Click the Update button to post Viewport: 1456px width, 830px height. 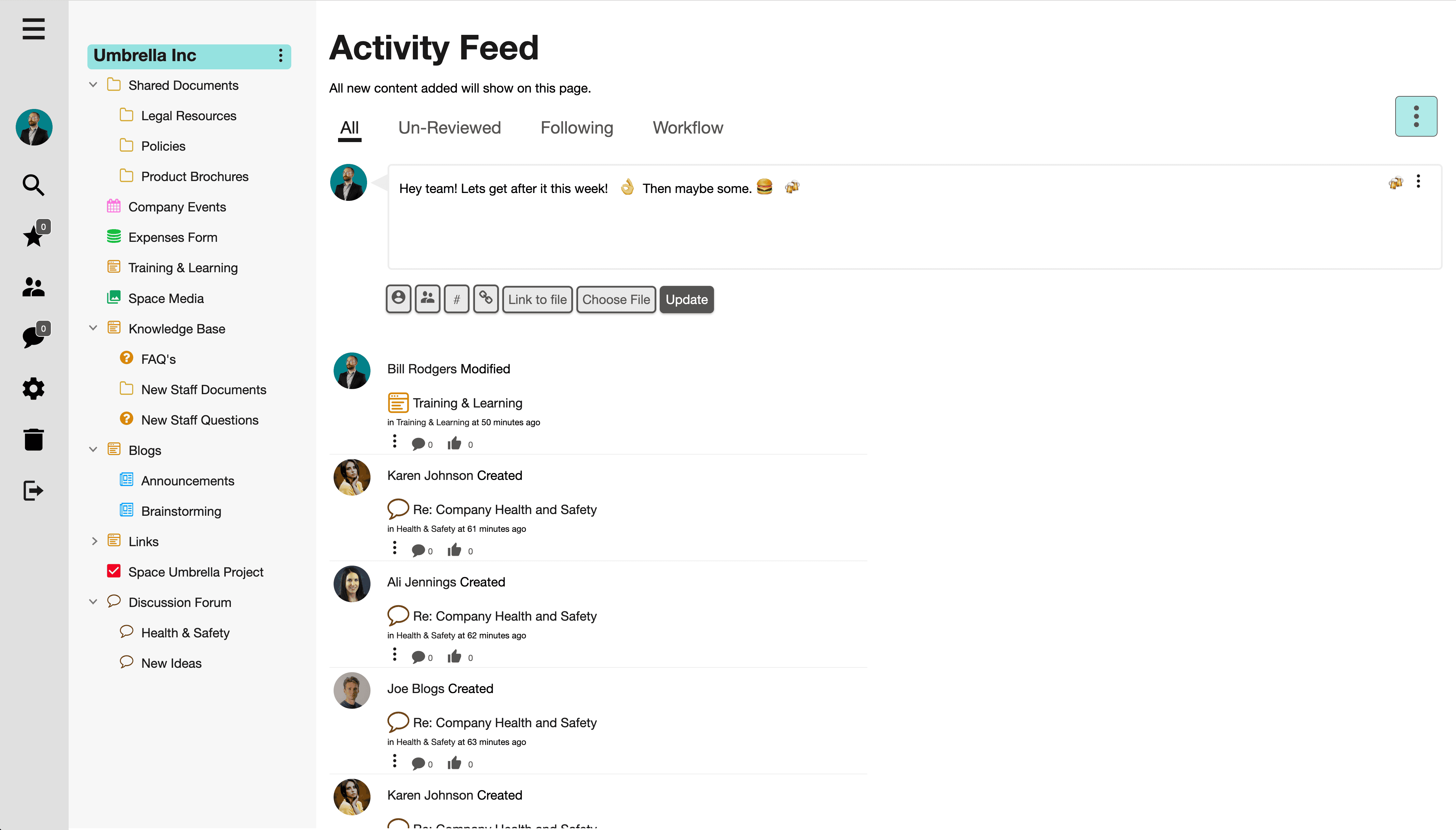tap(686, 299)
